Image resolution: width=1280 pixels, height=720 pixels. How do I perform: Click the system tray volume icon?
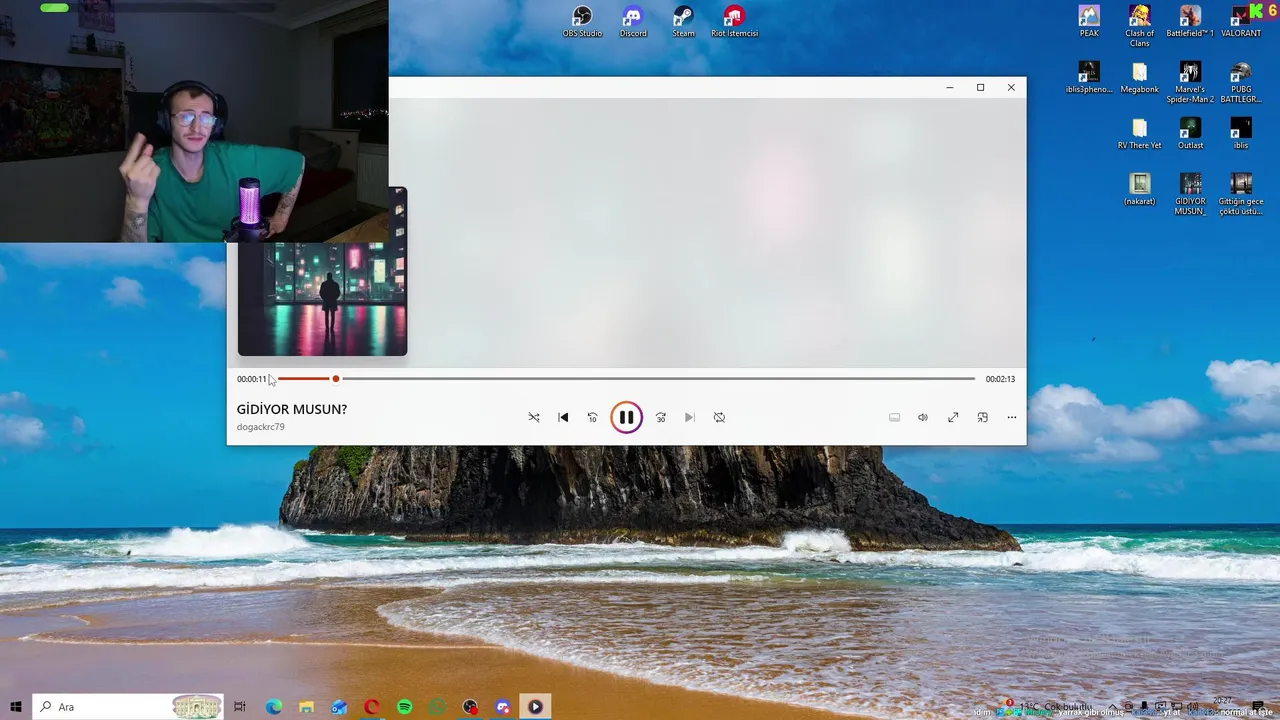point(1192,707)
